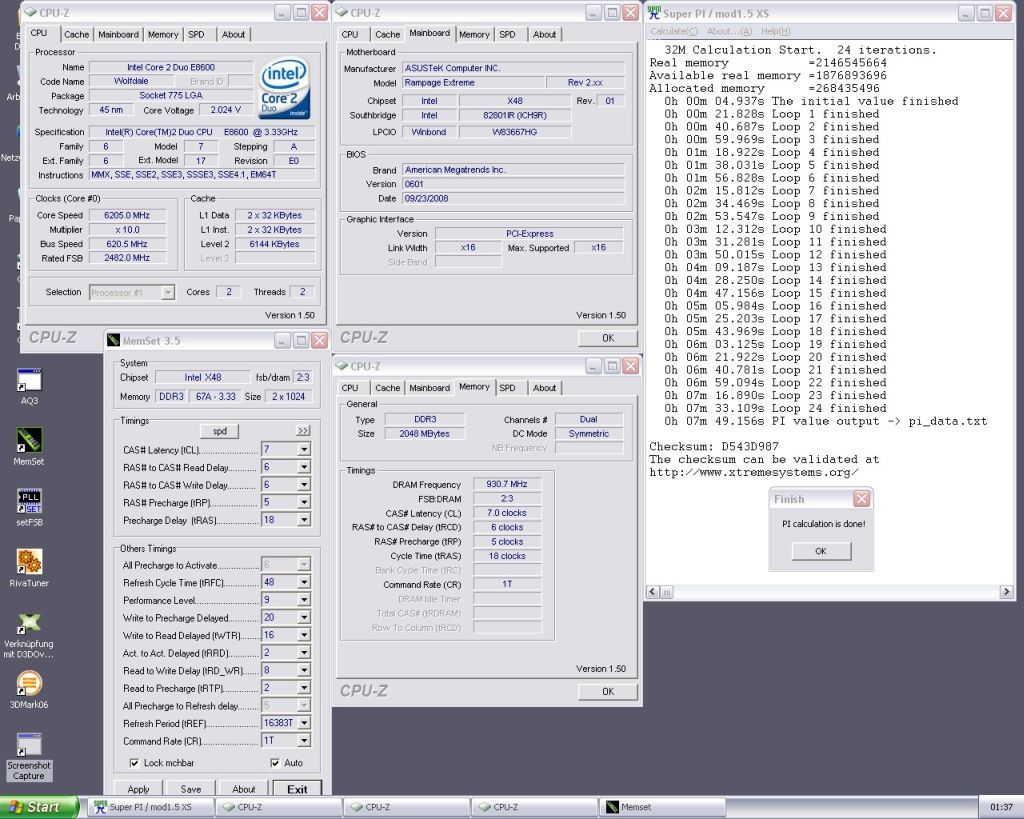Open the RAS# to CAS# Write Delay dropdown
Viewport: 1024px width, 819px height.
point(304,485)
